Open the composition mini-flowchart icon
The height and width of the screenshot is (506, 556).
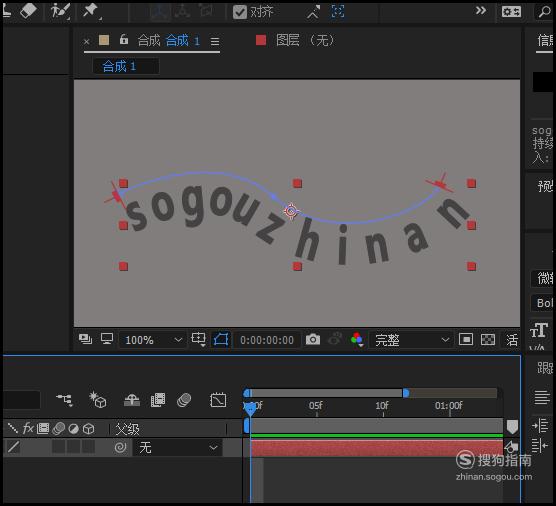(65, 400)
